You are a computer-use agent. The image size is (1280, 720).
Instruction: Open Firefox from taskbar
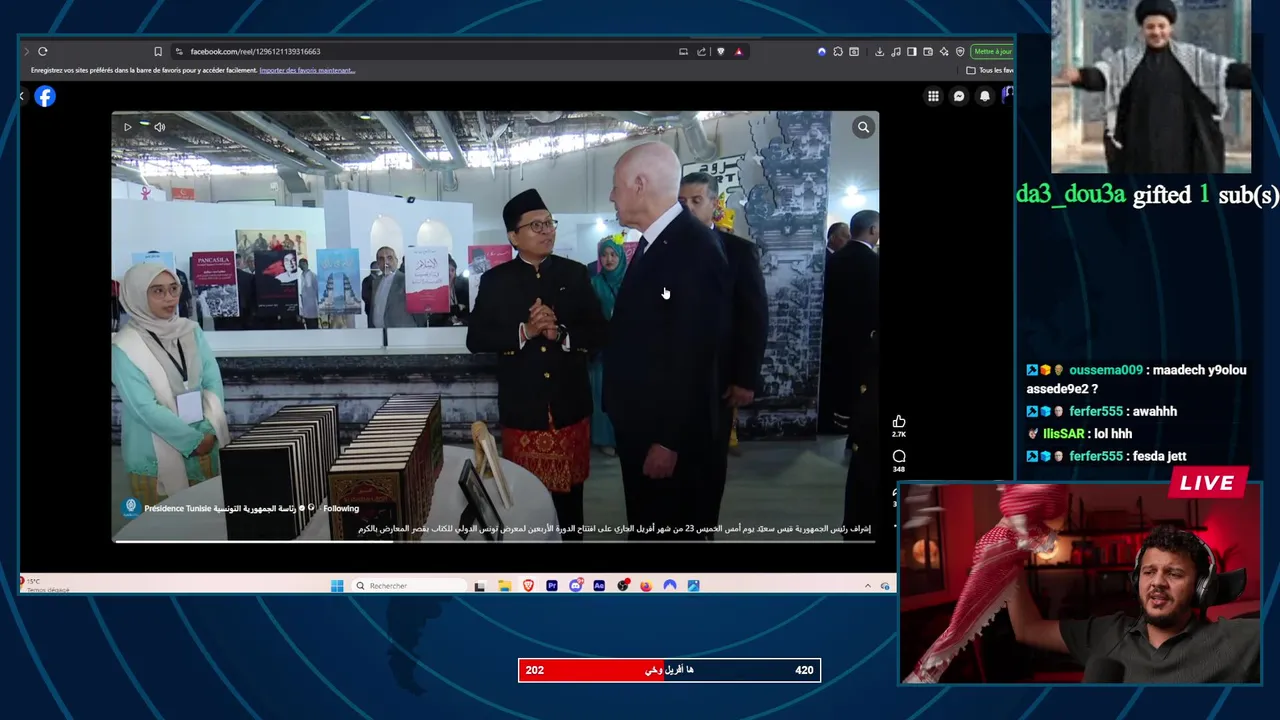(646, 586)
